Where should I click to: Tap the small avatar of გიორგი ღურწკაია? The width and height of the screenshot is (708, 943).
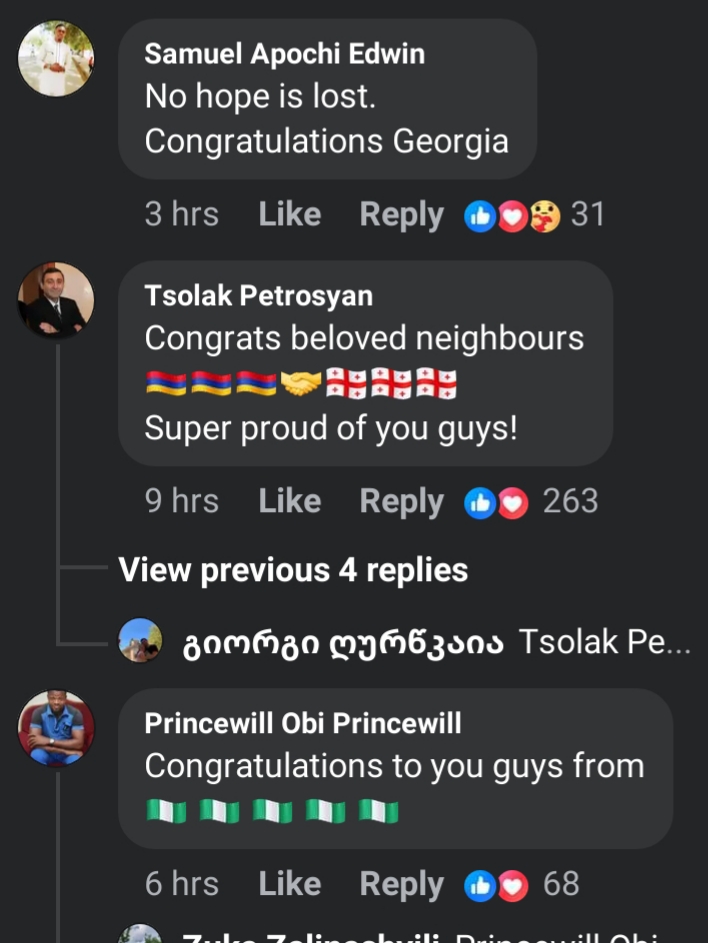coord(140,641)
